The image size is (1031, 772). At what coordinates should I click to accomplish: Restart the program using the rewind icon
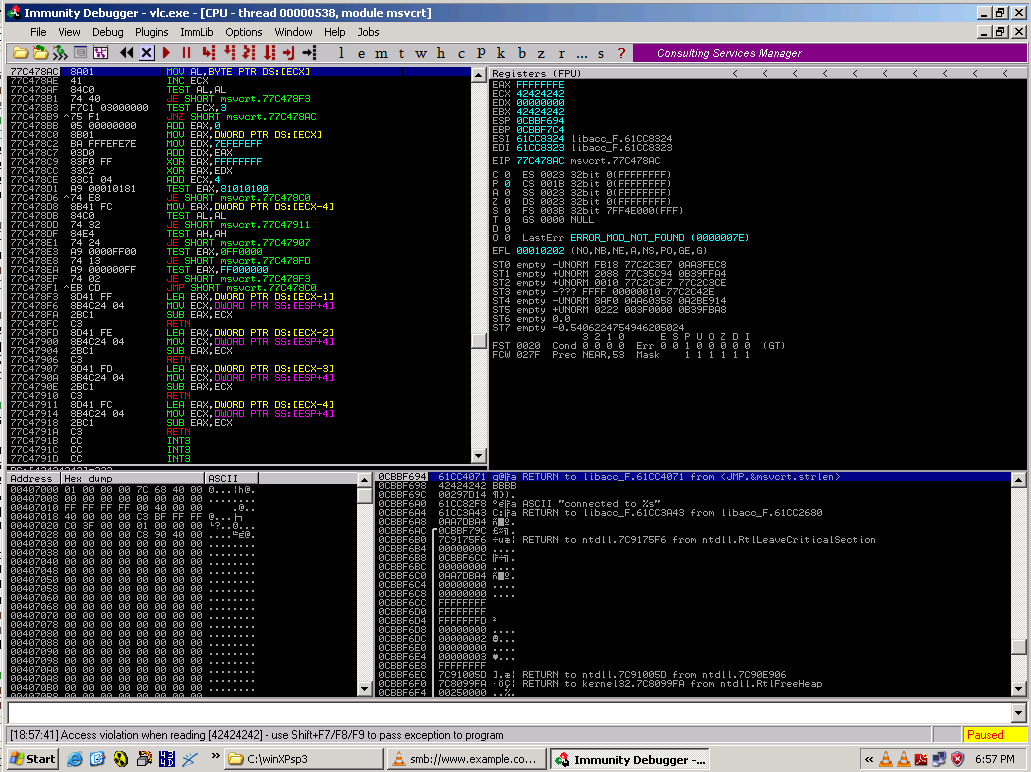coord(126,52)
